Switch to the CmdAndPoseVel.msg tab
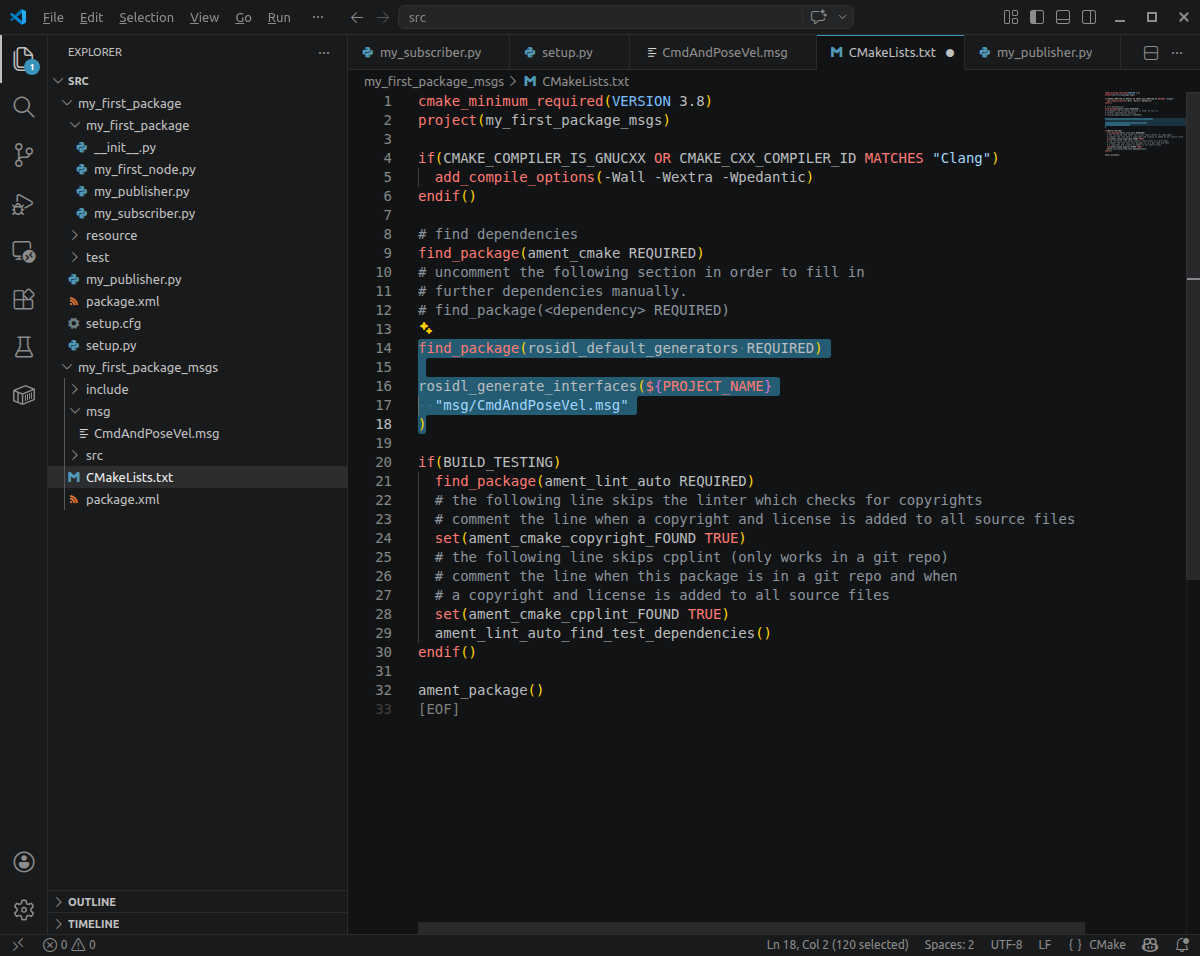The image size is (1200, 956). 723,53
